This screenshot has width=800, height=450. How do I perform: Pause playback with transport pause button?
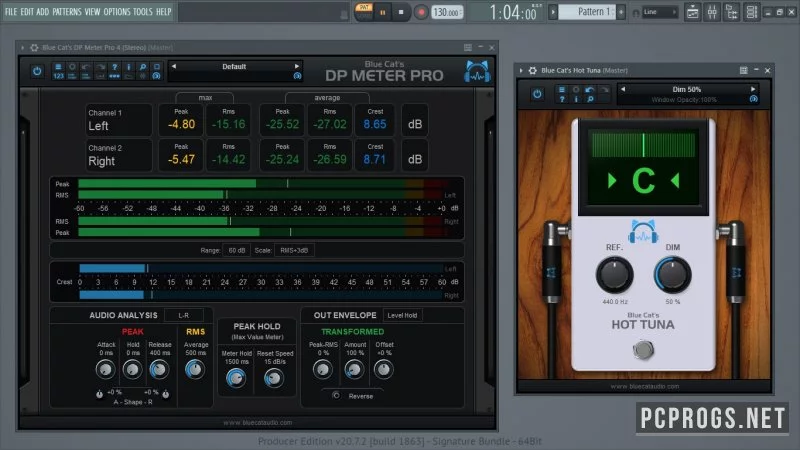point(383,12)
